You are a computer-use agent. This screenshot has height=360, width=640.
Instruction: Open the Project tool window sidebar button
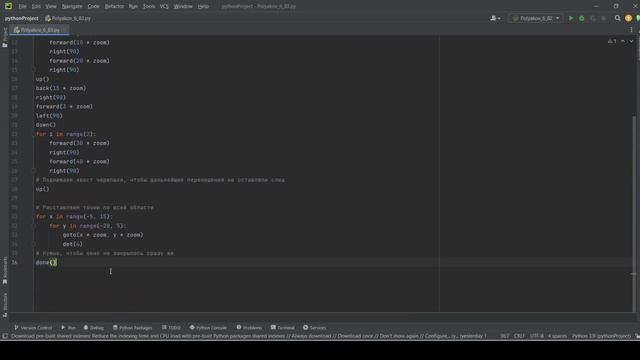click(x=5, y=37)
